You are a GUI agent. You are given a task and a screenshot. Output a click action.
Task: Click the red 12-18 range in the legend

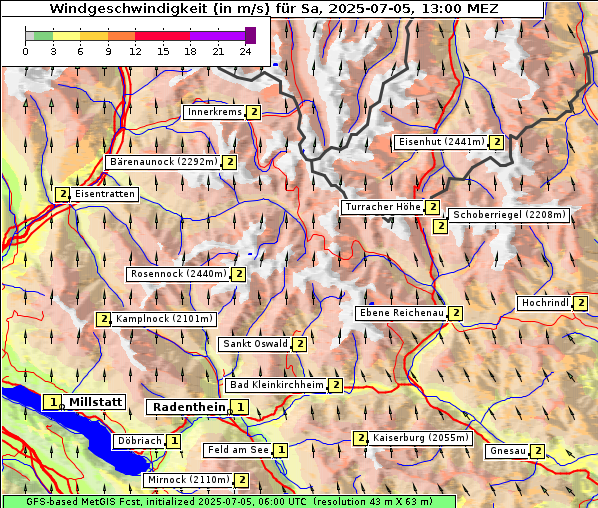point(162,36)
